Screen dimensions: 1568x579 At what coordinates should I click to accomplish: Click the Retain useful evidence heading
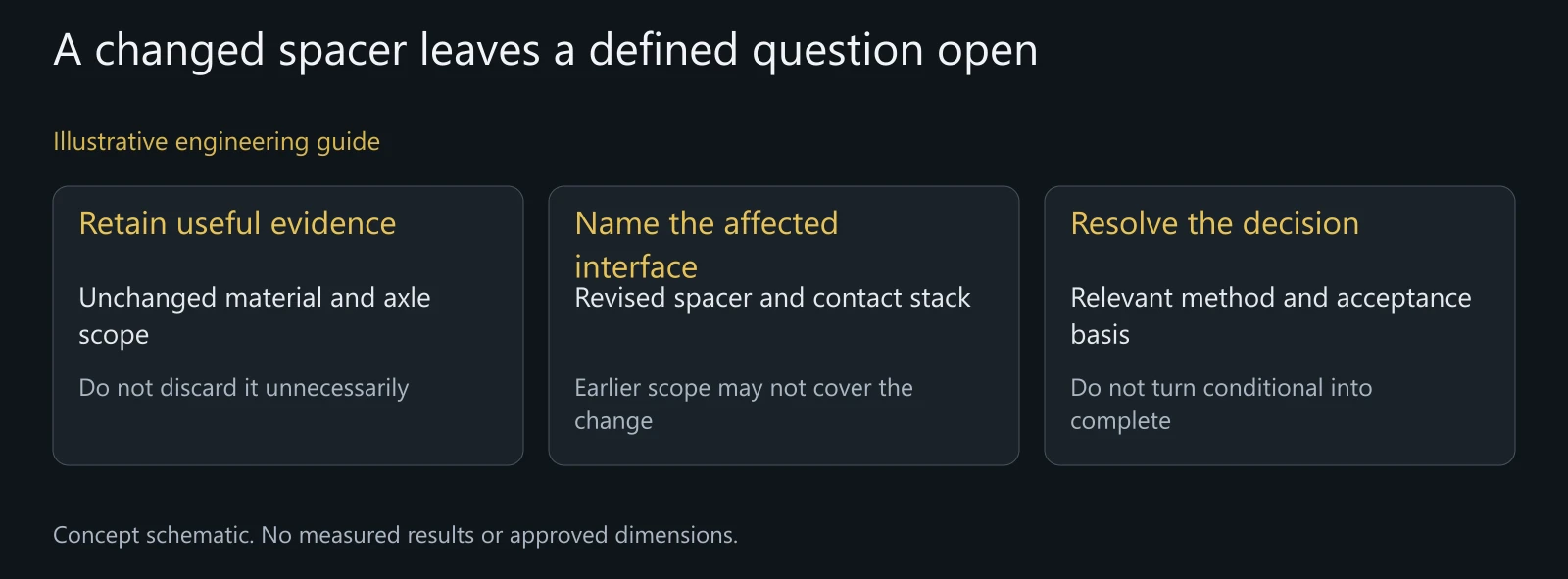tap(237, 223)
